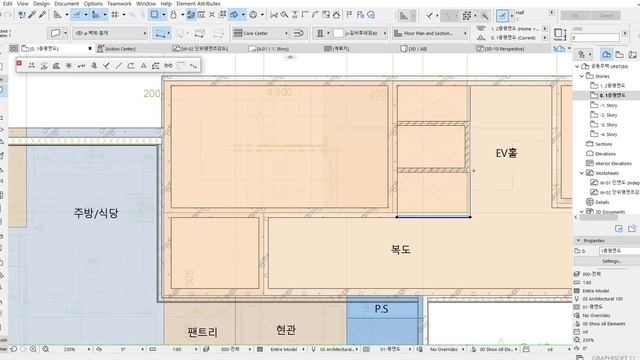Toggle the suspend groups square icon
The height and width of the screenshot is (360, 640).
coord(154,15)
